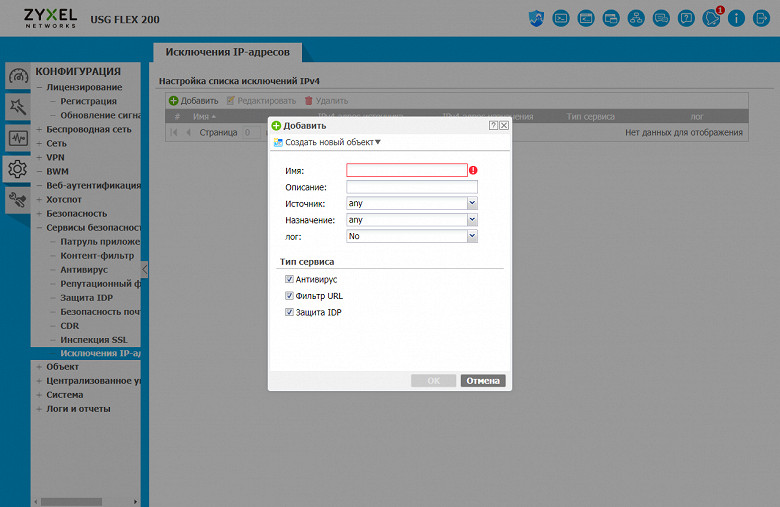Open the CLI window icon
780x507 pixels.
coord(586,19)
